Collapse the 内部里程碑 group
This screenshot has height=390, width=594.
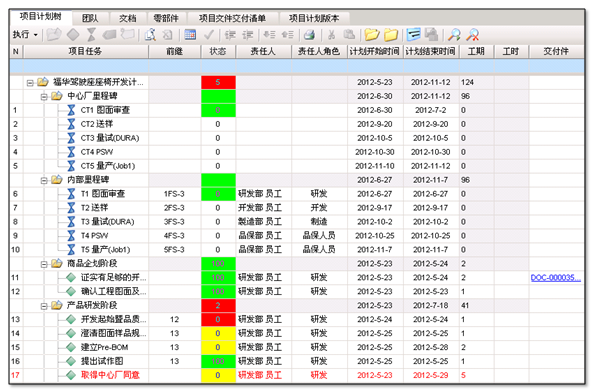point(44,180)
